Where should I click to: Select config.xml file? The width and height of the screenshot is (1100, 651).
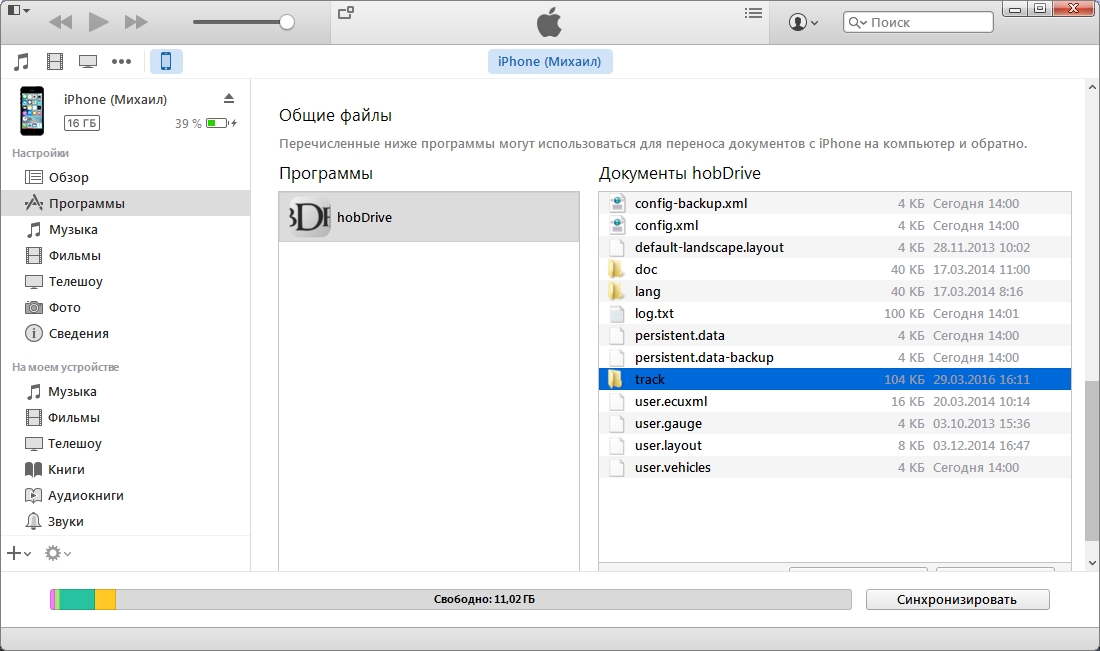835,225
